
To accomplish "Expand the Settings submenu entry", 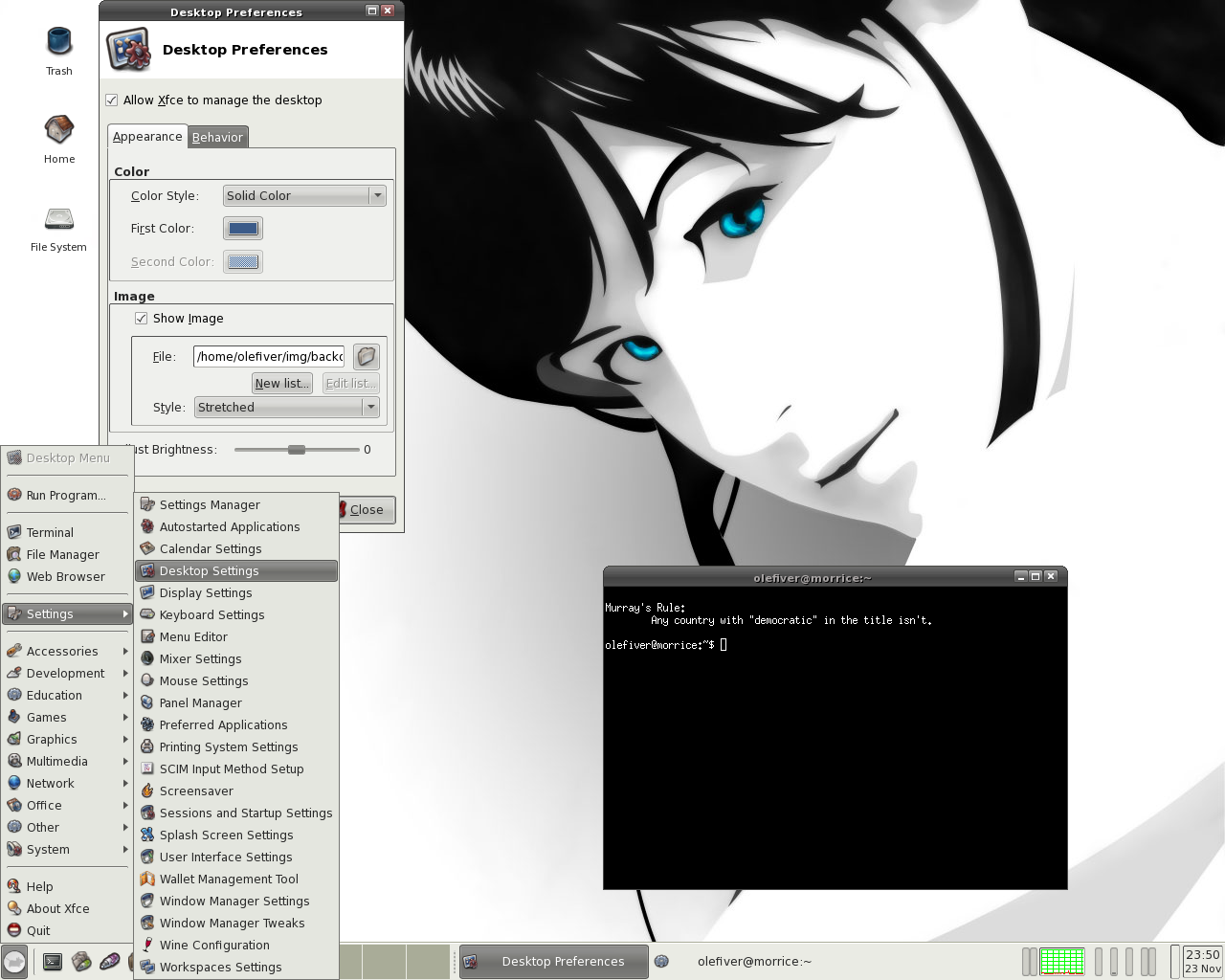I will click(67, 613).
